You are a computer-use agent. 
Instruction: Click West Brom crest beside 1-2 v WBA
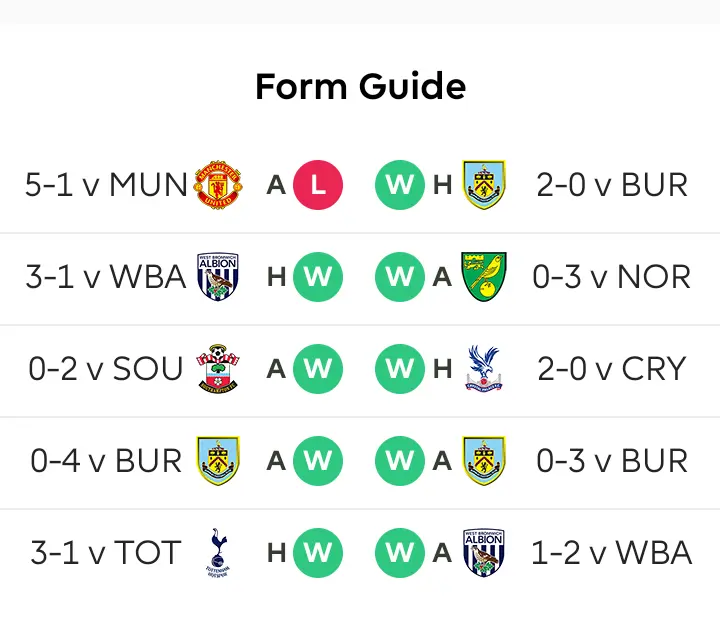(x=484, y=553)
